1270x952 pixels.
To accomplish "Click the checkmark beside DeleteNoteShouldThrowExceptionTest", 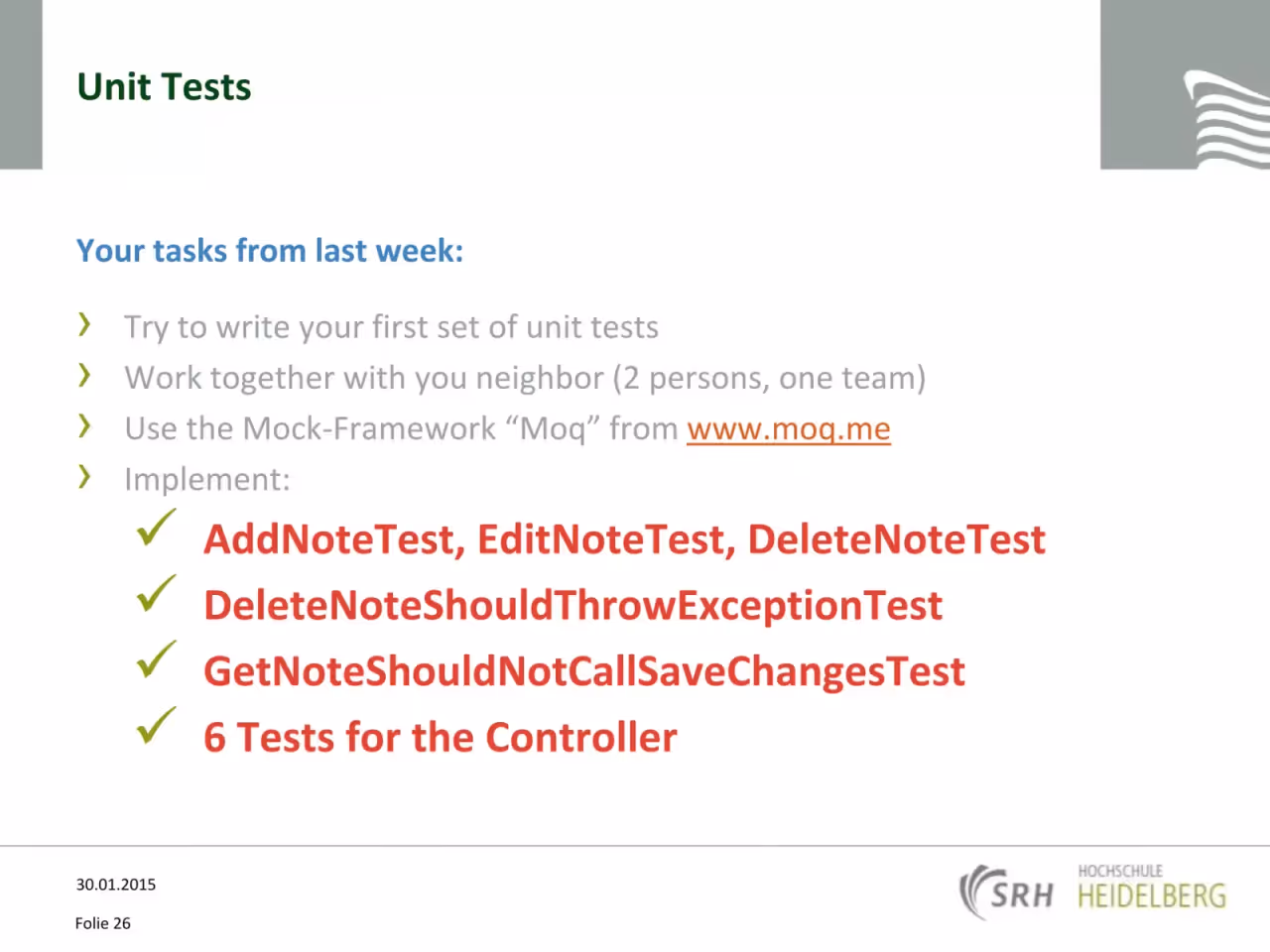I will click(x=156, y=593).
